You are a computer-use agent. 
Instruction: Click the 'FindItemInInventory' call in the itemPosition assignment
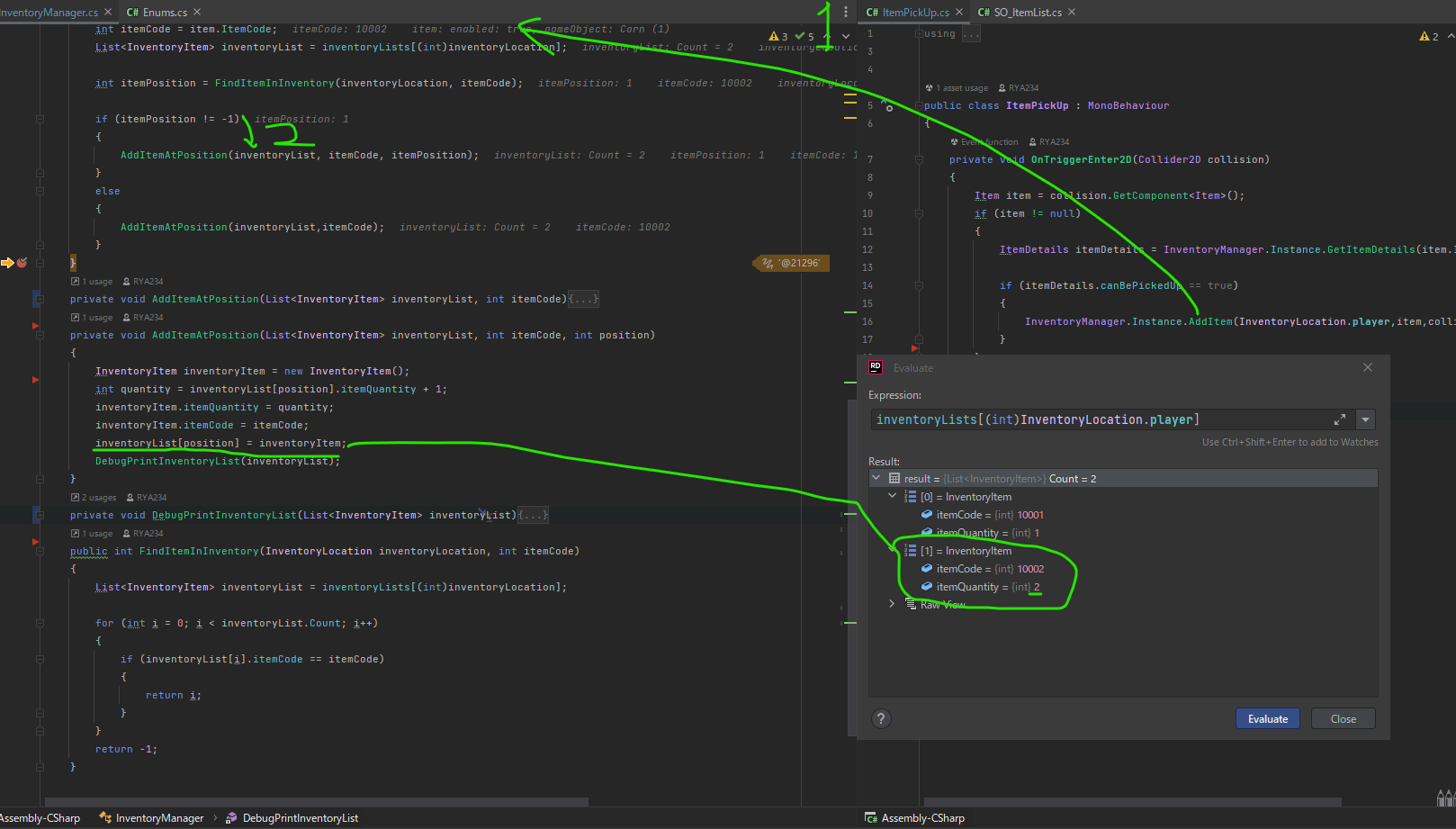(x=274, y=83)
